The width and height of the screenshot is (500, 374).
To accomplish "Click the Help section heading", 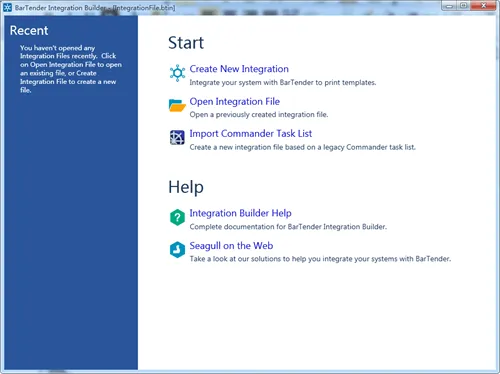I will point(186,187).
